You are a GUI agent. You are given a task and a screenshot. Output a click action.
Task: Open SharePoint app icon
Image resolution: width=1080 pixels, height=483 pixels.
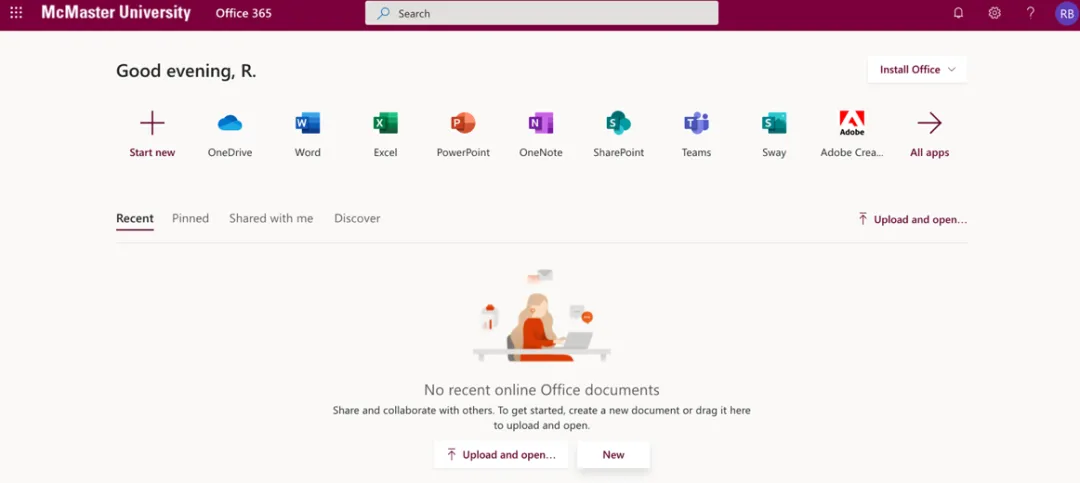tap(619, 123)
